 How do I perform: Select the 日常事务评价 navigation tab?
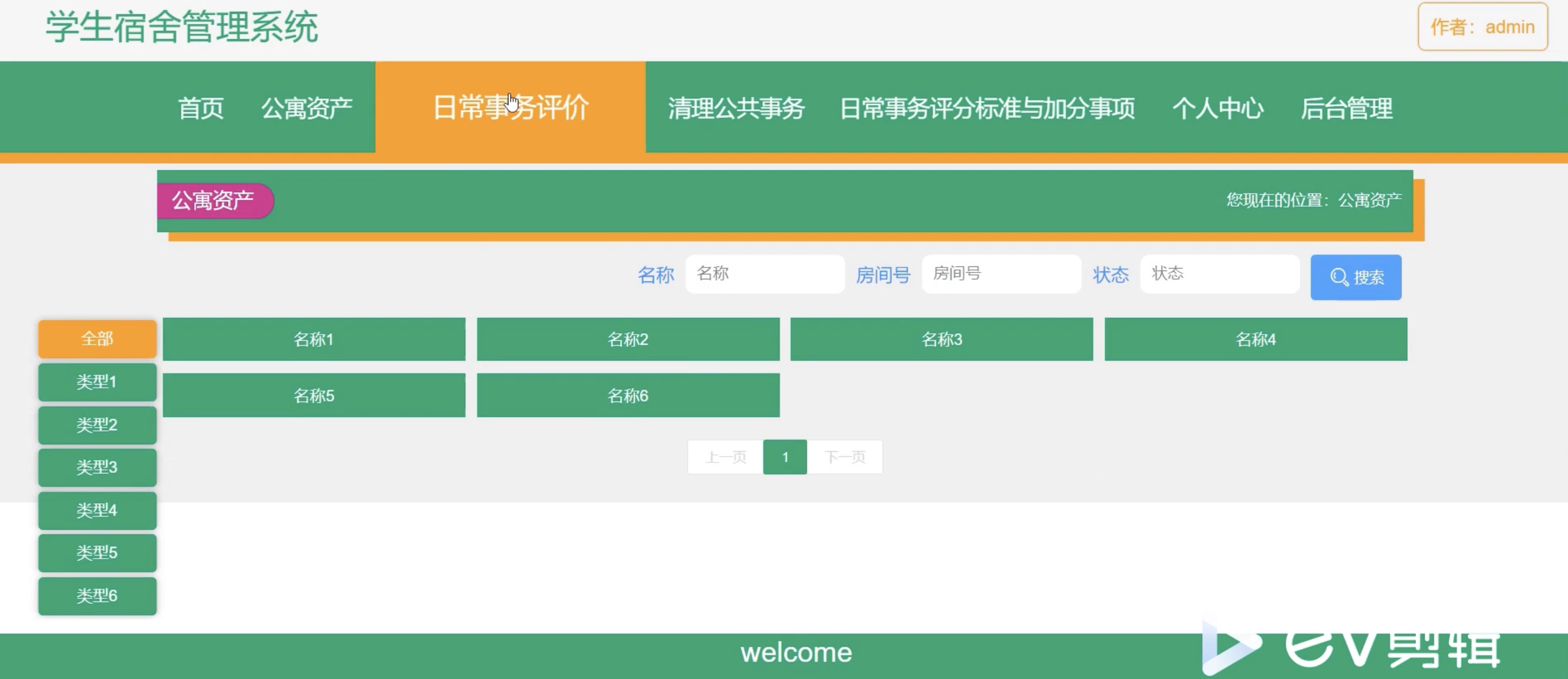(510, 107)
